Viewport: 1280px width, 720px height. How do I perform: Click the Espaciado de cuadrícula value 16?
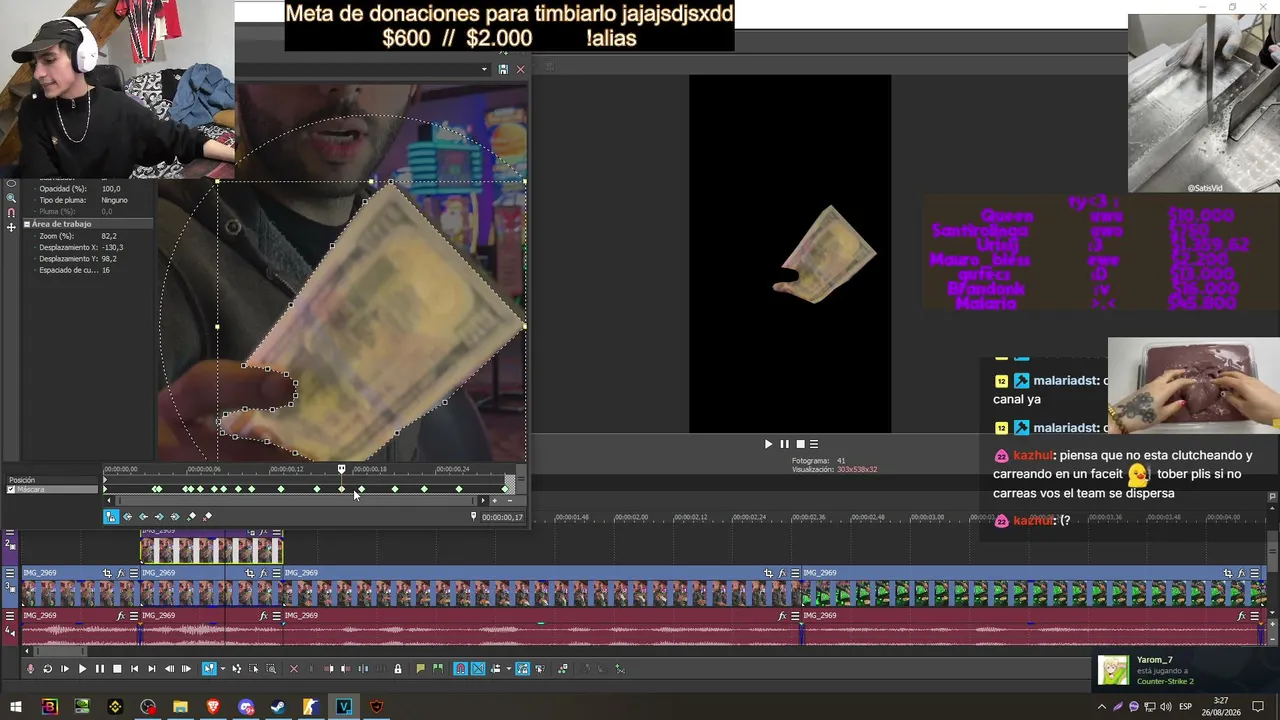tap(106, 270)
